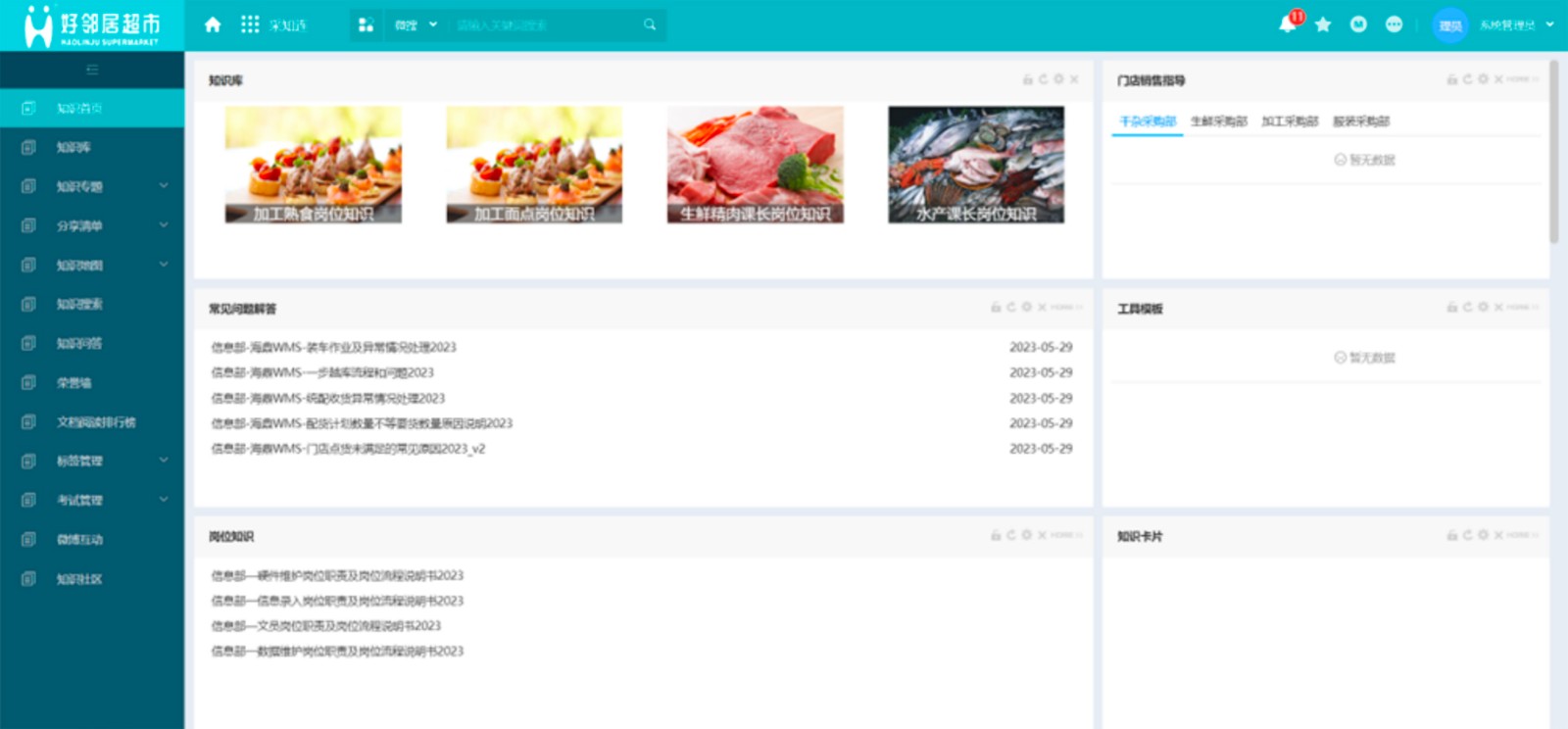
Task: Select the 干杂采购部 tab
Action: [x=1148, y=121]
